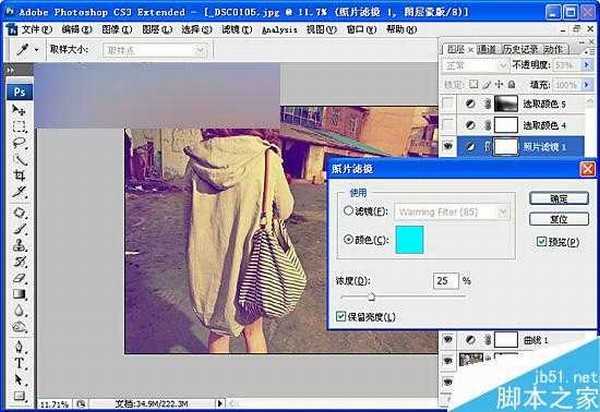The width and height of the screenshot is (600, 412).
Task: Toggle the 预览(P) preview checkbox
Action: click(542, 241)
